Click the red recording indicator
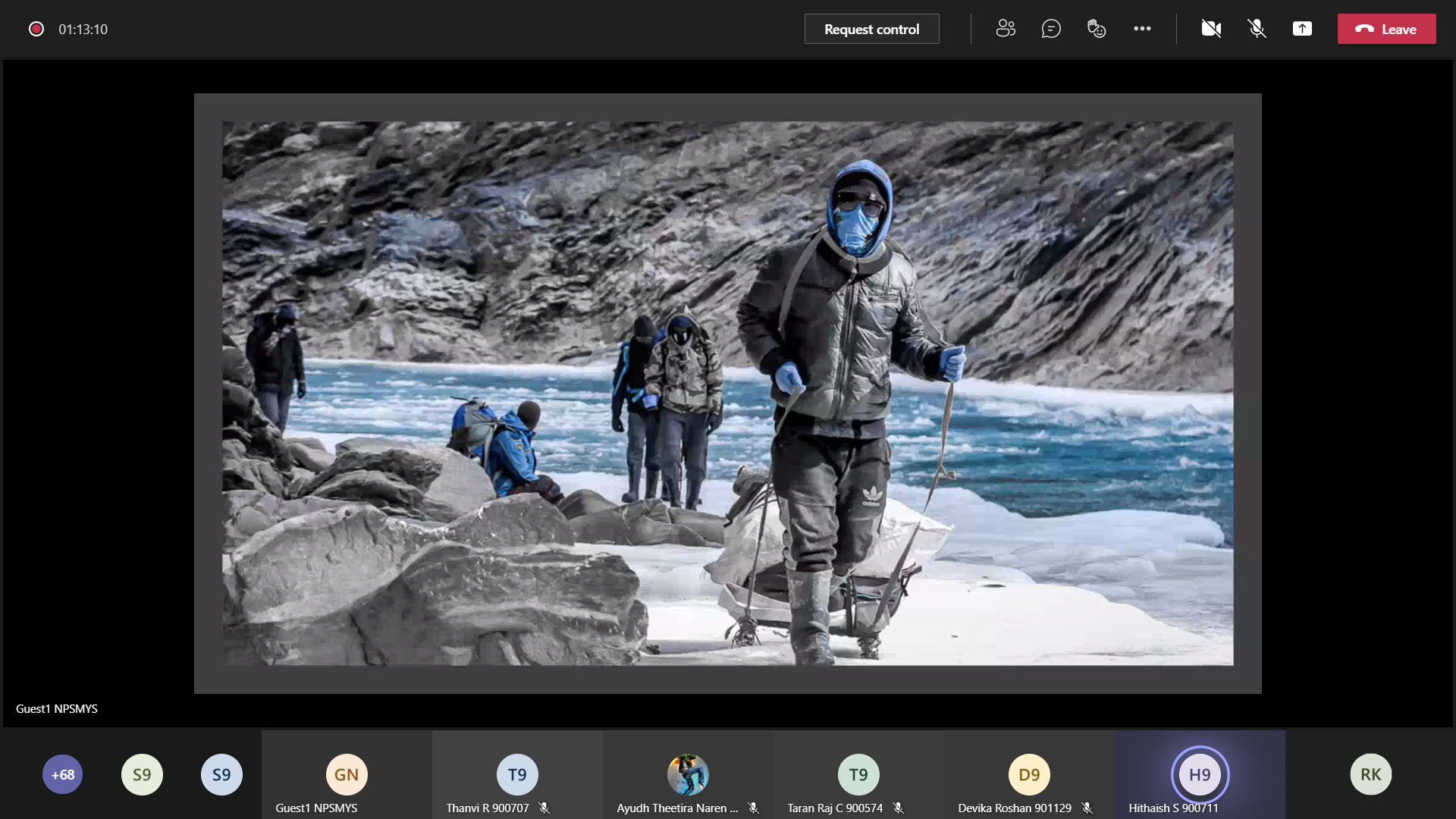This screenshot has width=1456, height=819. coord(36,29)
